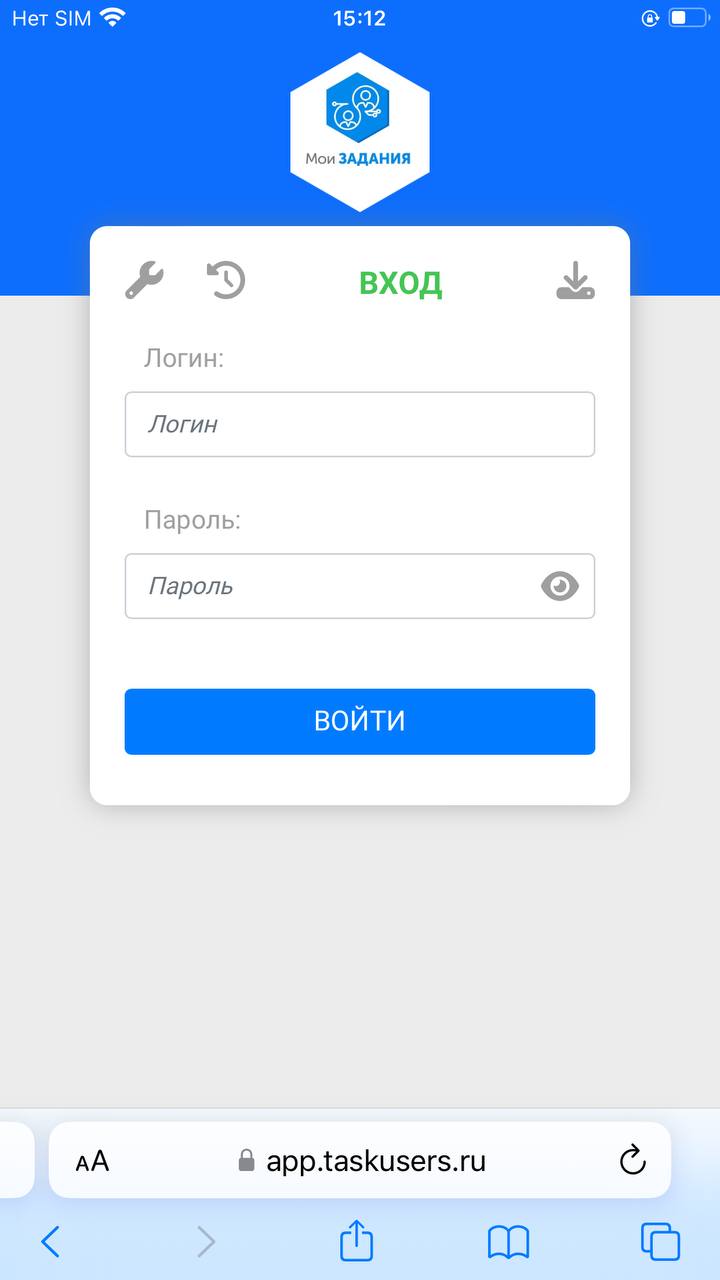Tap the download/install icon in login card
Screen dimensions: 720x1280
click(575, 280)
